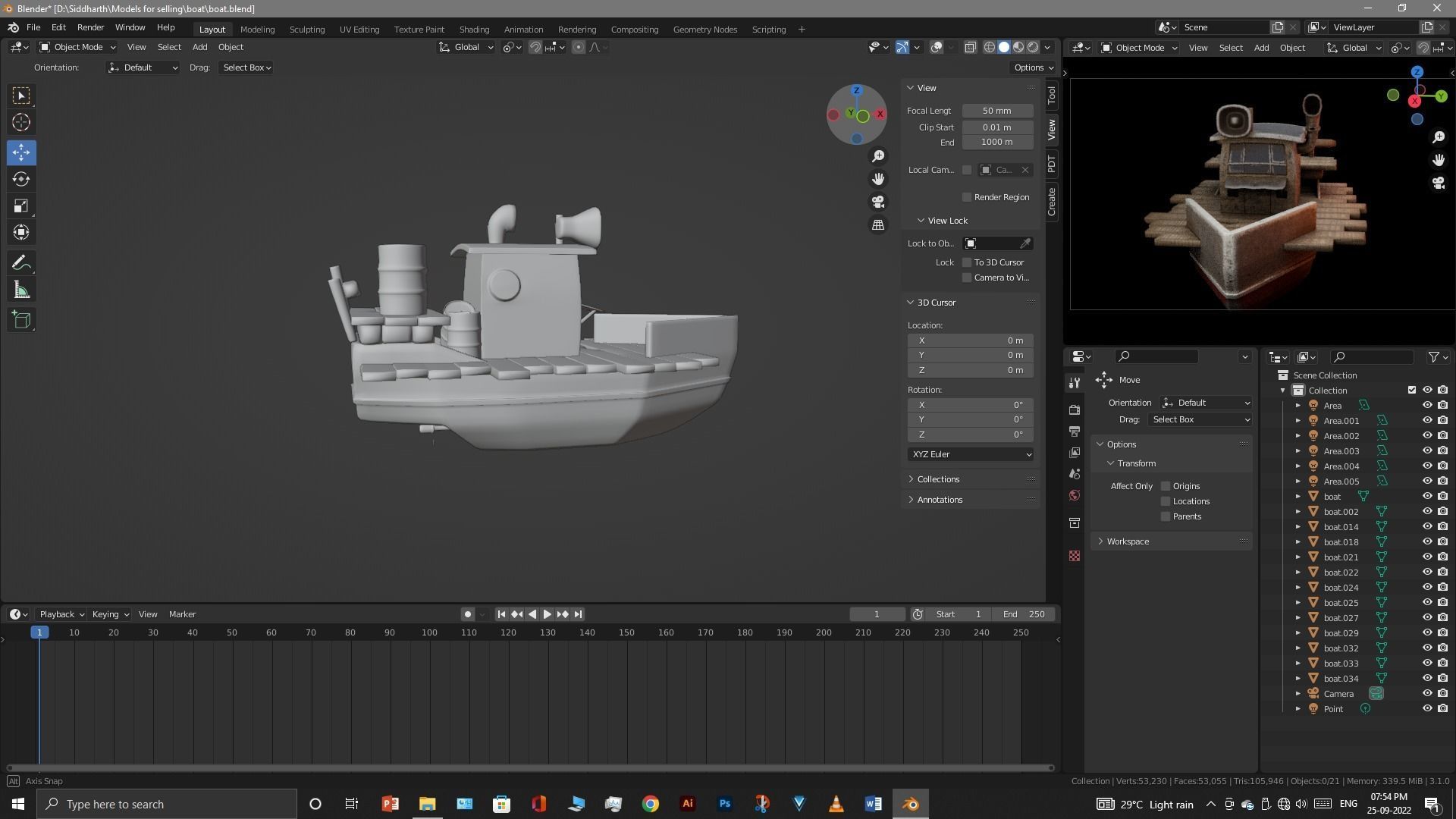Screen dimensions: 1456x819
Task: Add a new workspace with plus button
Action: click(x=802, y=30)
